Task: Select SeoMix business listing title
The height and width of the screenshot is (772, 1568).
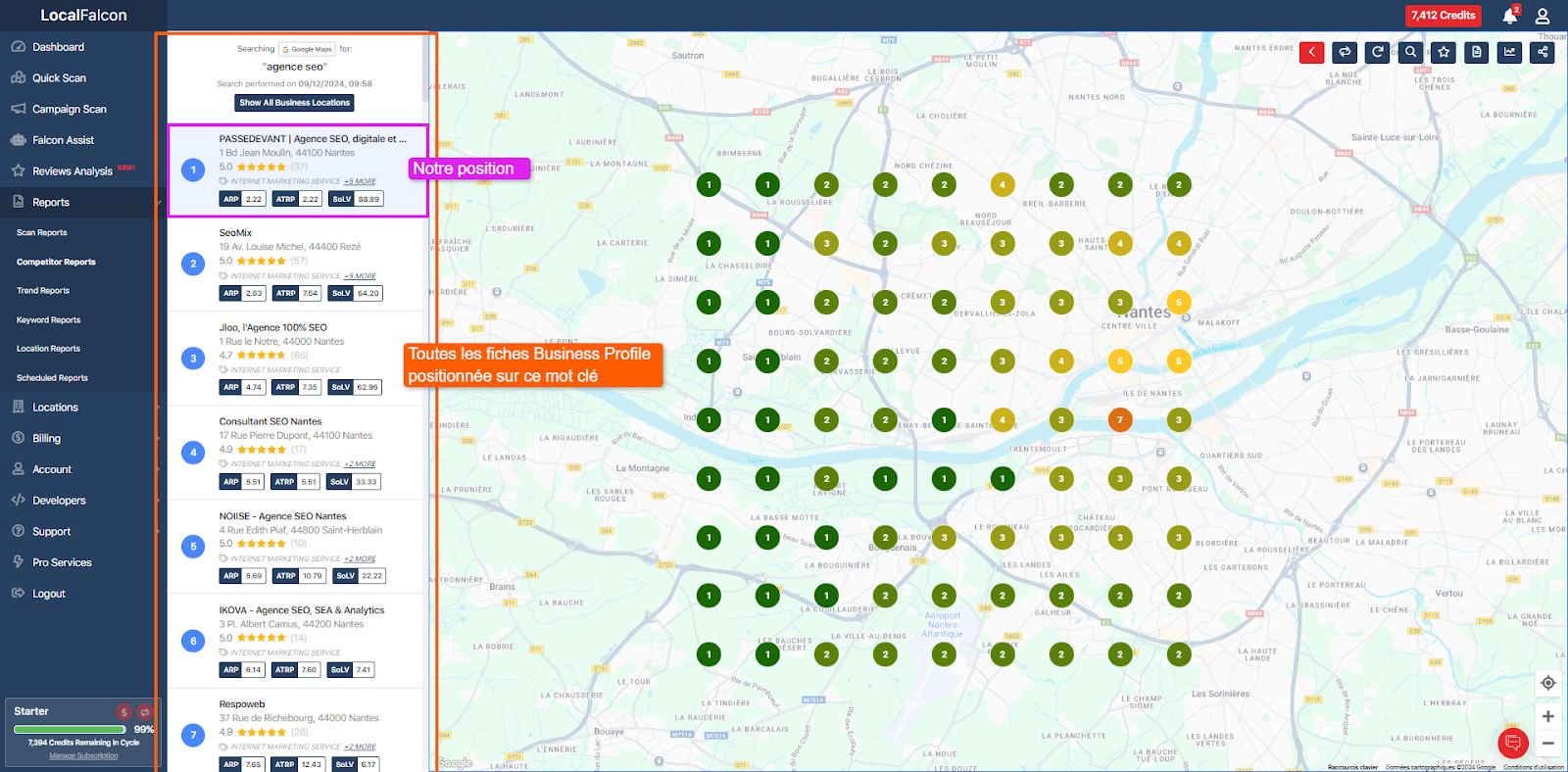Action: pos(235,233)
